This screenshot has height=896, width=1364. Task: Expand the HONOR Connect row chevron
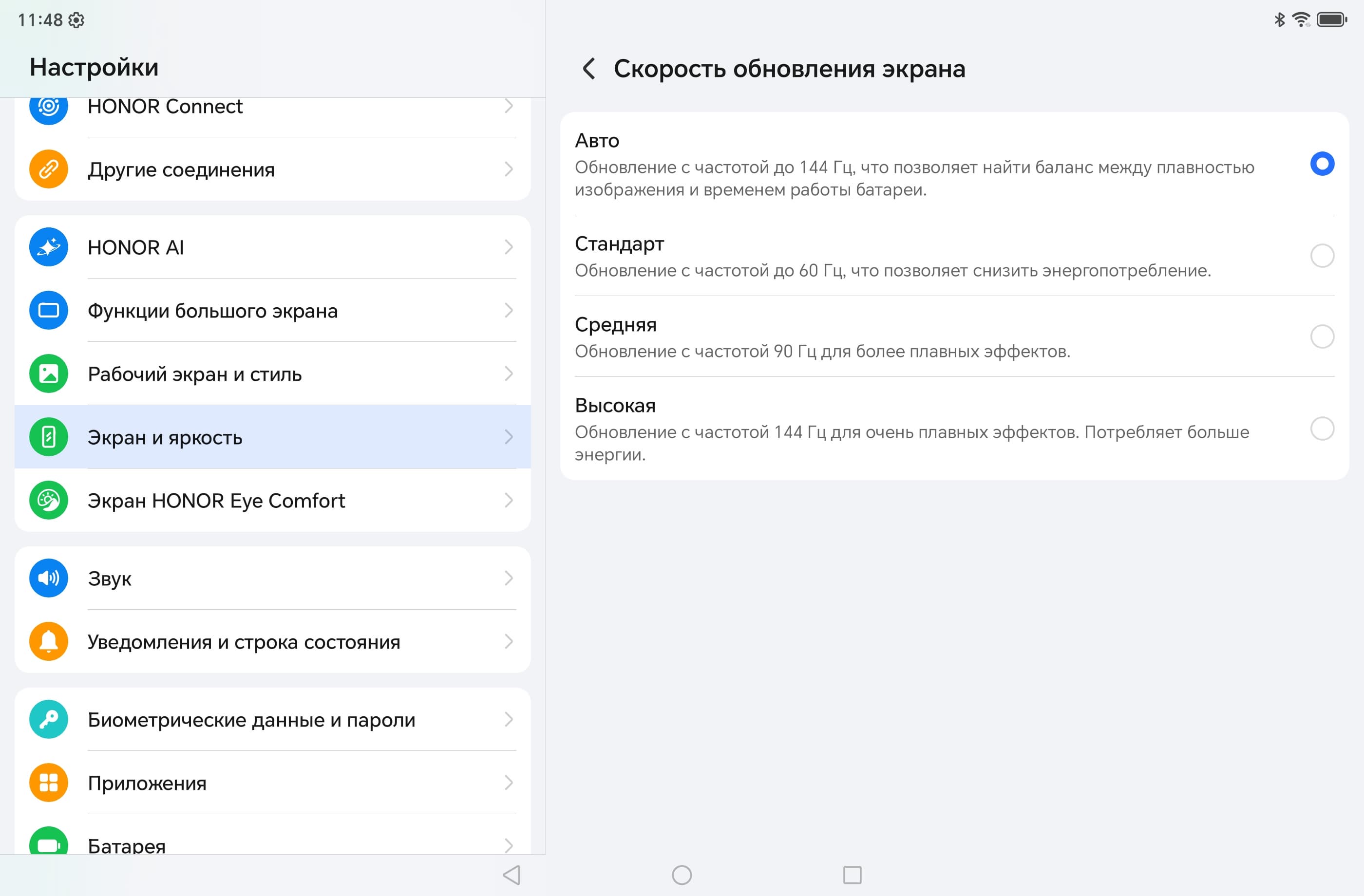tap(509, 106)
